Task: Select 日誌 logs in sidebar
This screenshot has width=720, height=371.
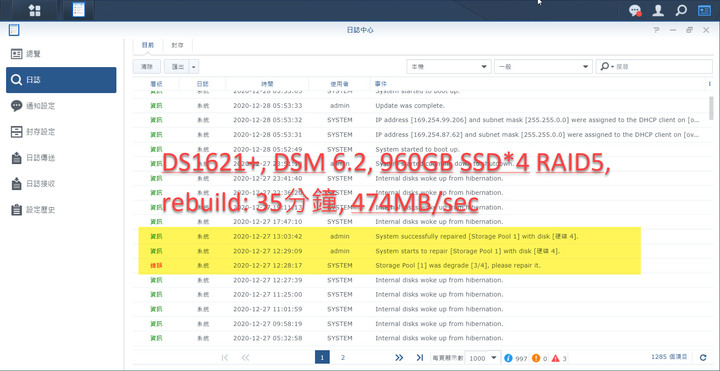Action: 61,80
